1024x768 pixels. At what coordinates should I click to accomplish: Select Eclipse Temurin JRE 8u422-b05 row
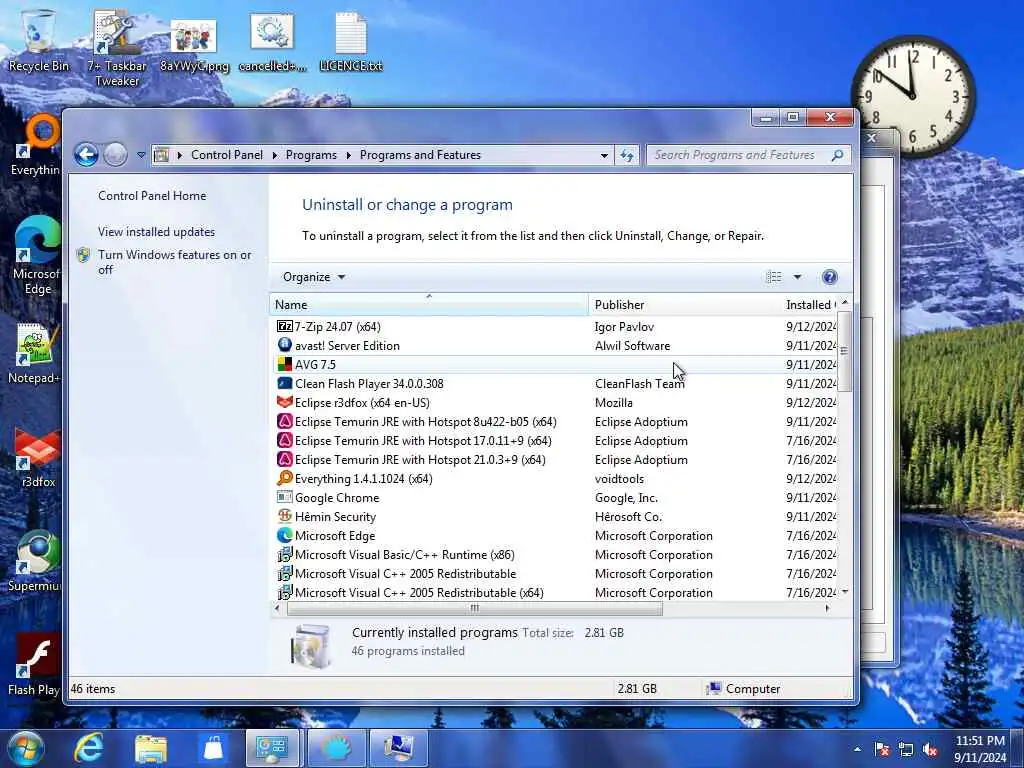click(555, 421)
